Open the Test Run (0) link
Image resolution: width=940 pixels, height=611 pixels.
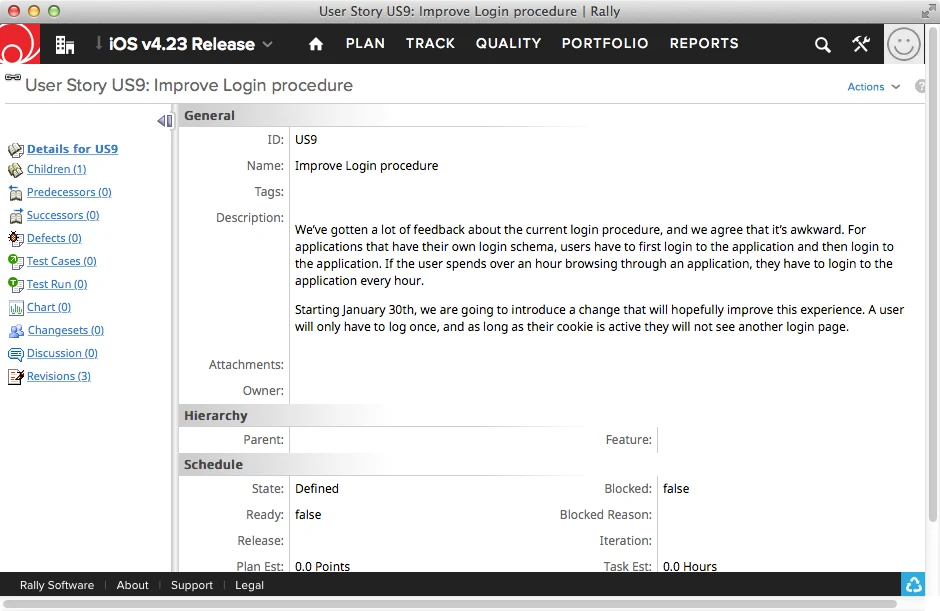[x=57, y=284]
